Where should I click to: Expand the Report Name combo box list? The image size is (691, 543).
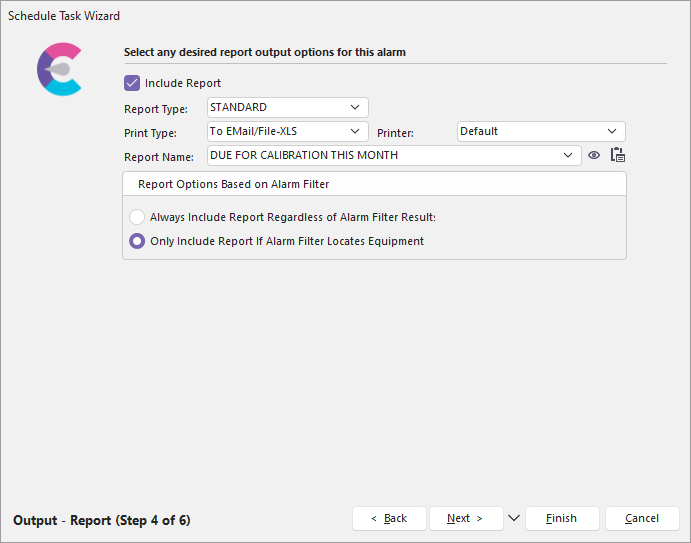pyautogui.click(x=568, y=155)
